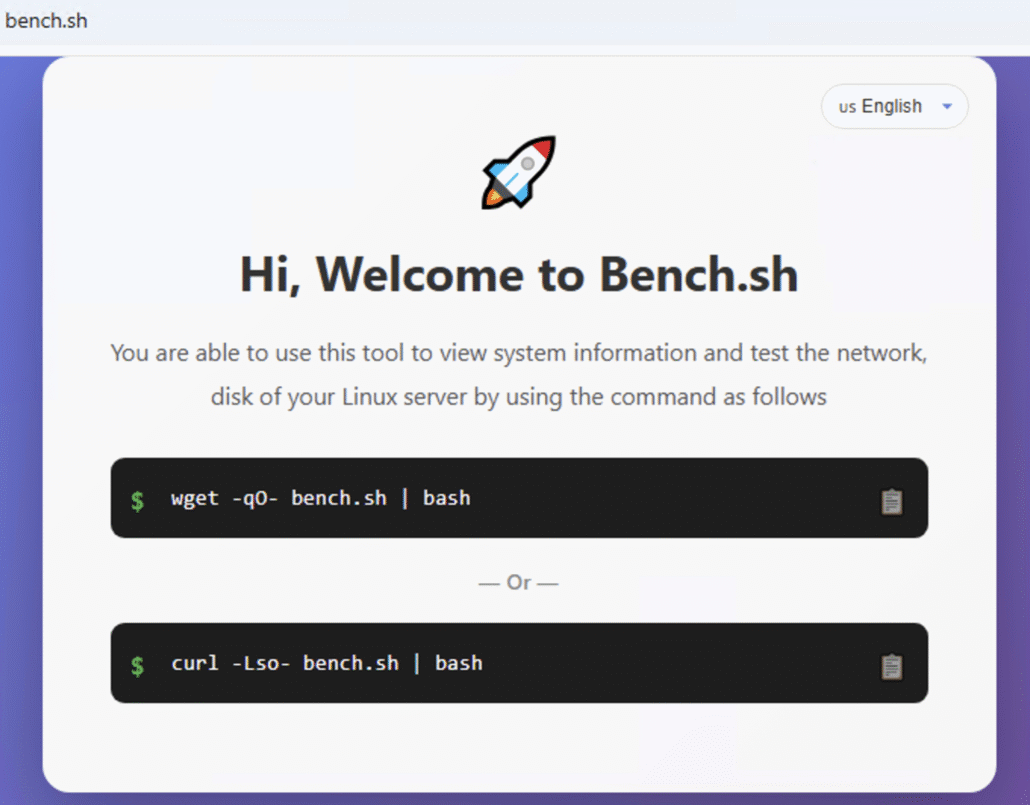The height and width of the screenshot is (805, 1030).
Task: Click 'bash' at end of curl command
Action: pyautogui.click(x=458, y=663)
